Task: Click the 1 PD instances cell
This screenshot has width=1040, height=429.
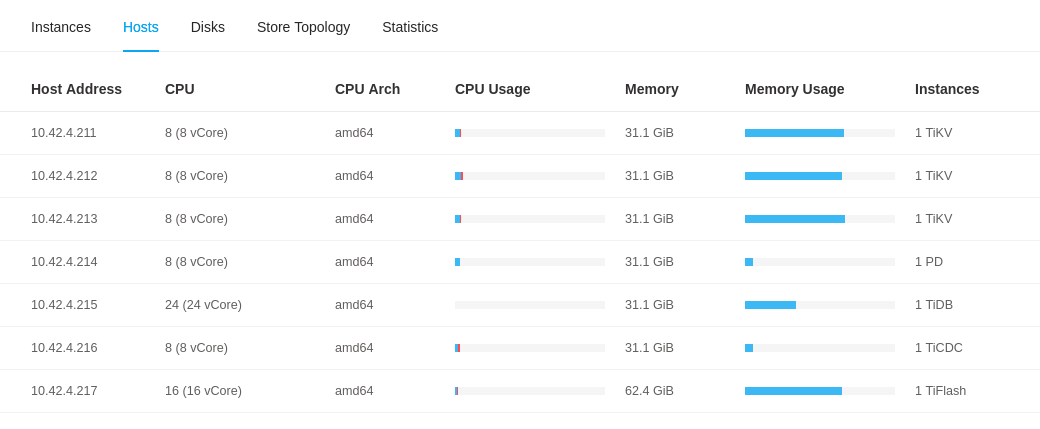Action: click(929, 262)
